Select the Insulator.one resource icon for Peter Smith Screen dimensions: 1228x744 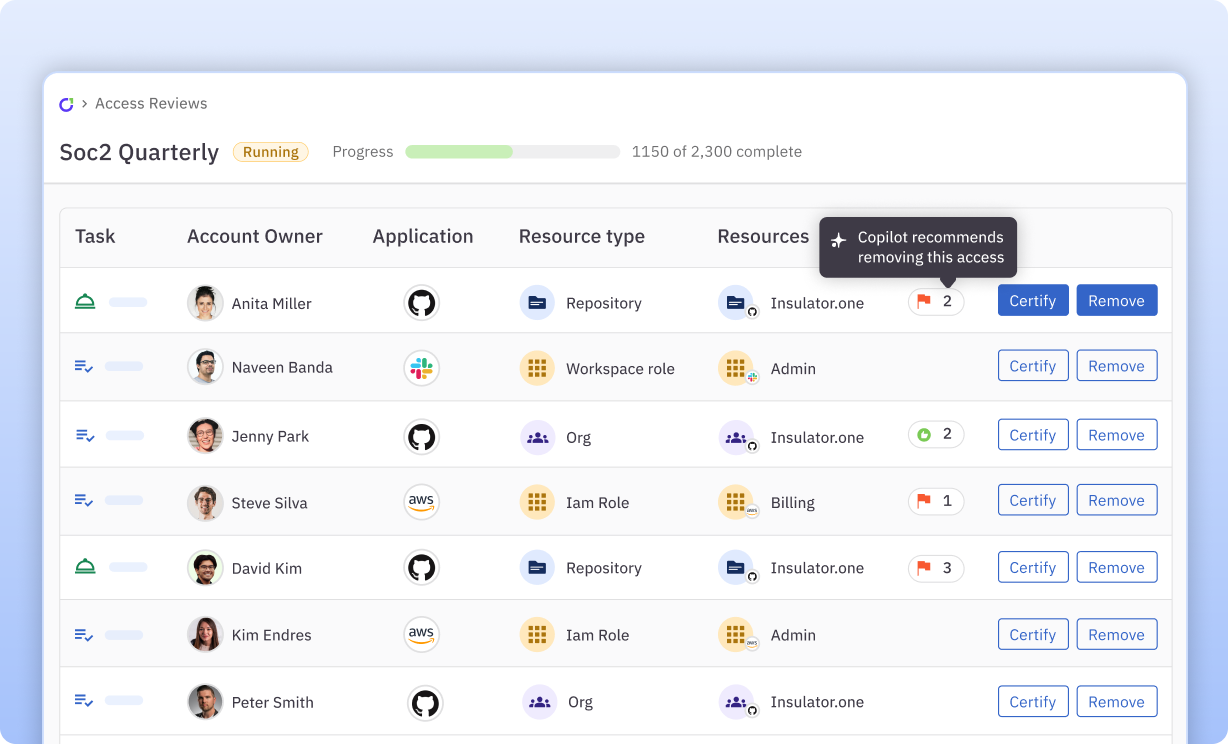[738, 702]
